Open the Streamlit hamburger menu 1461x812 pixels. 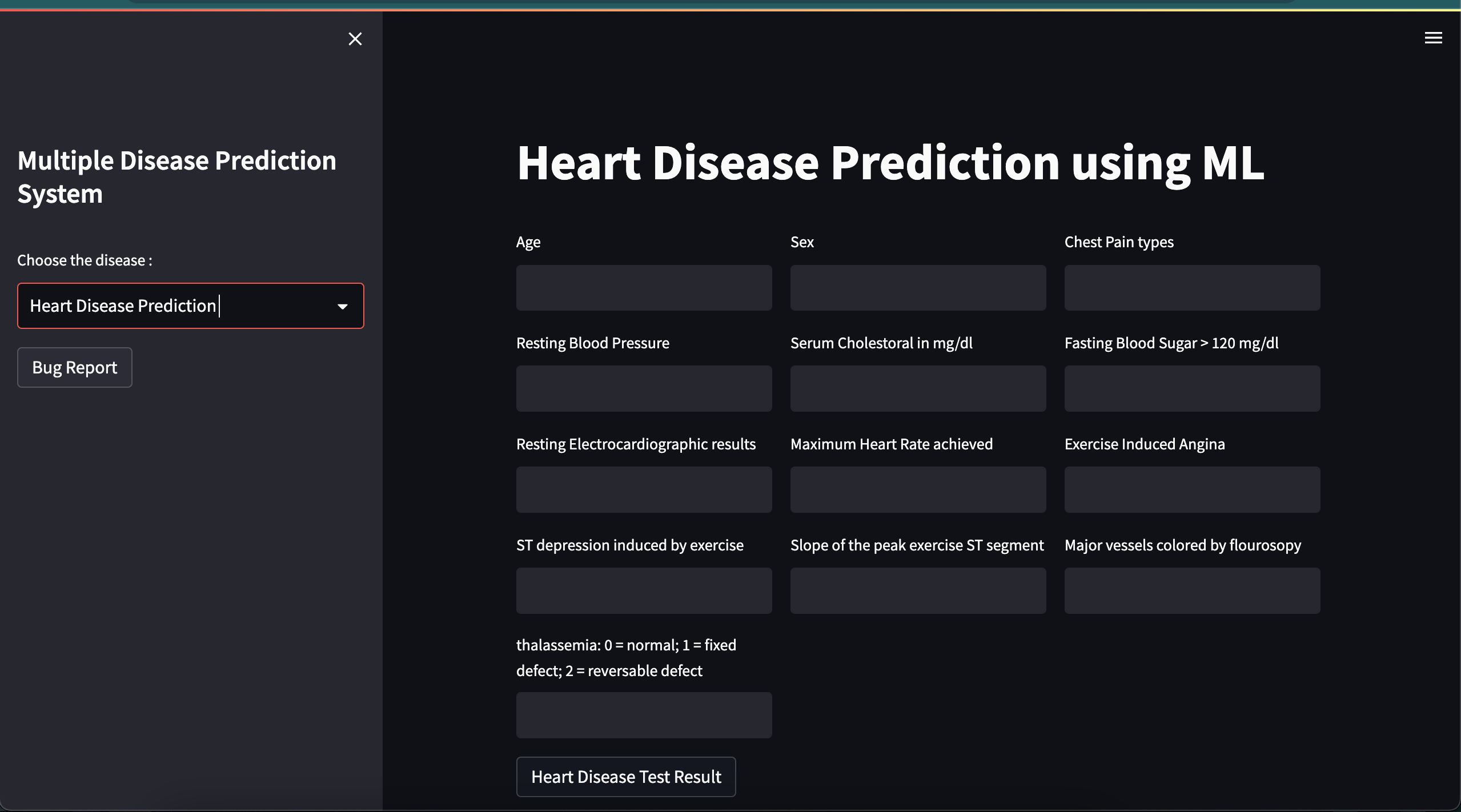pyautogui.click(x=1434, y=38)
